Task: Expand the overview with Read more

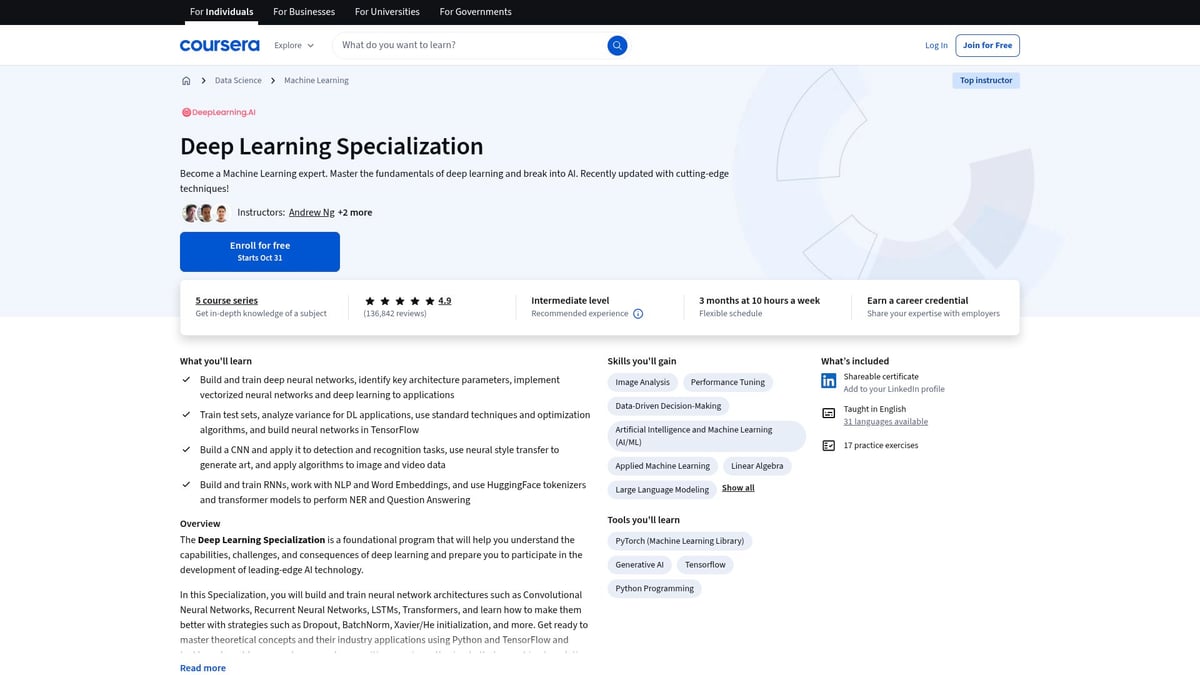Action: coord(203,668)
